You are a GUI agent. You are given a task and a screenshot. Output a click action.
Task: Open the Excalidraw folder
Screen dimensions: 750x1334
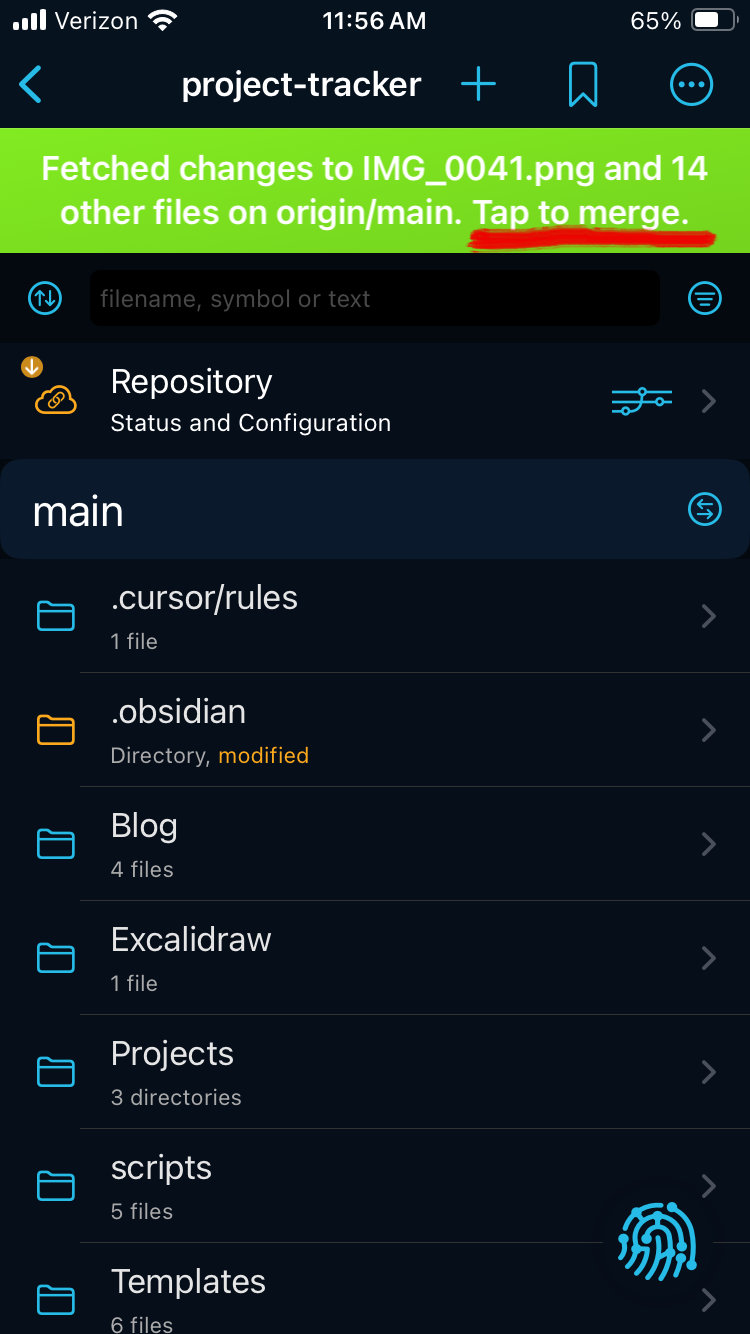375,958
